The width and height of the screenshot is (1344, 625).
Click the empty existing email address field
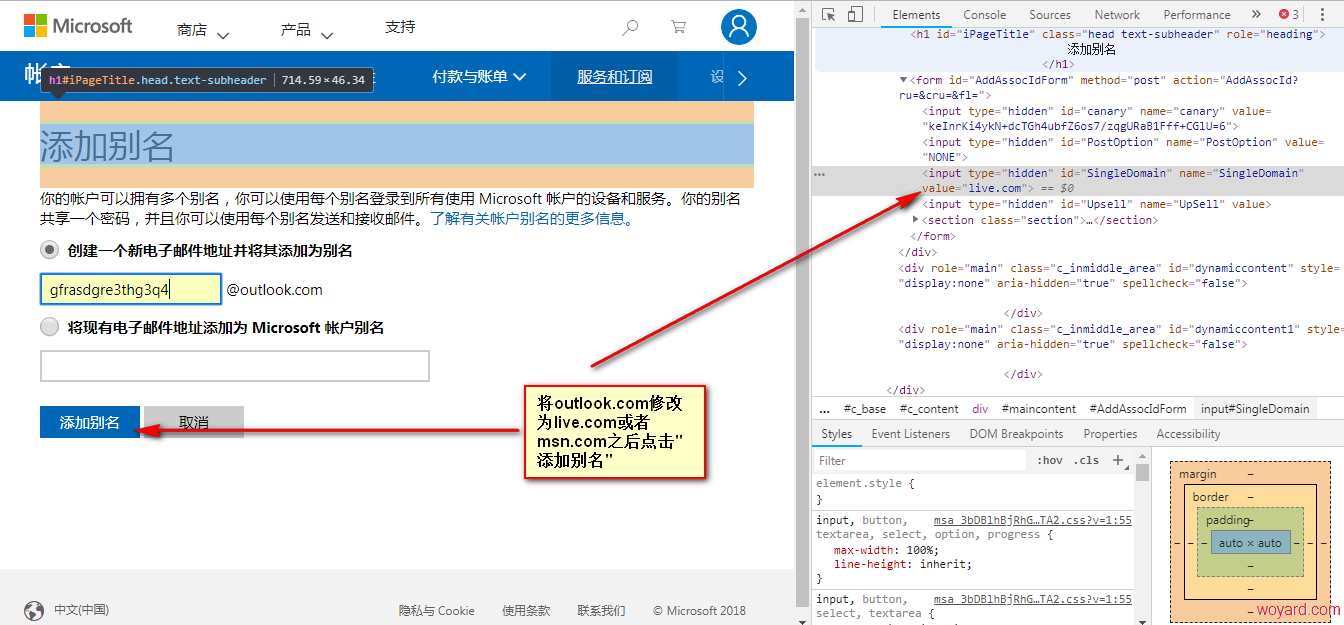[x=235, y=366]
